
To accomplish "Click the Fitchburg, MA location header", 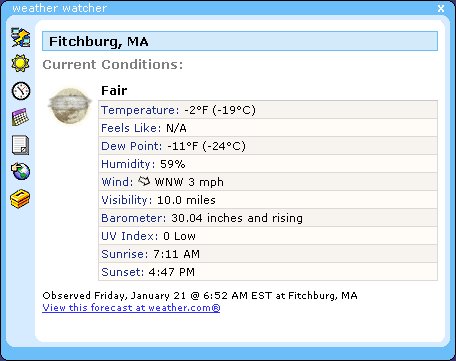I will pos(240,41).
